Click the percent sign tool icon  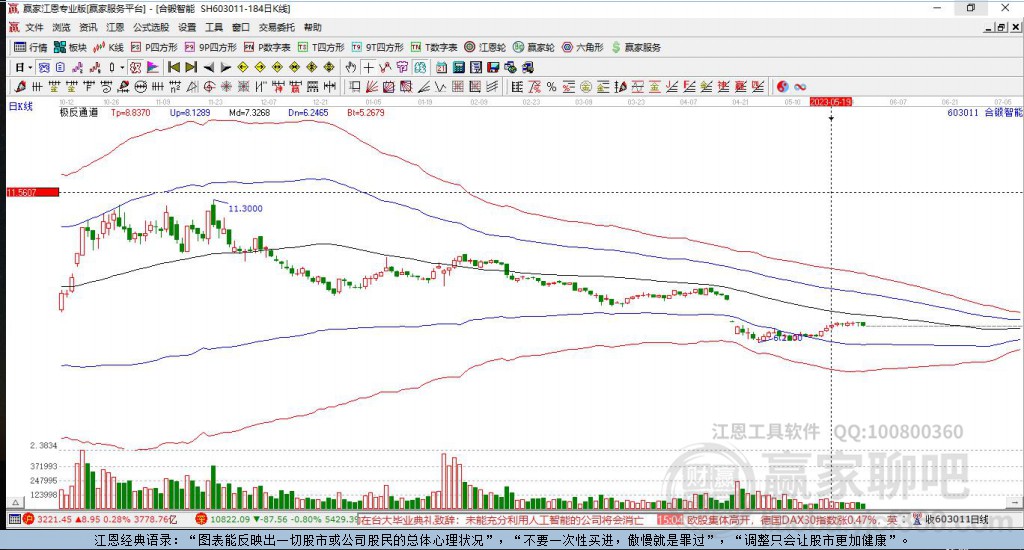click(551, 87)
